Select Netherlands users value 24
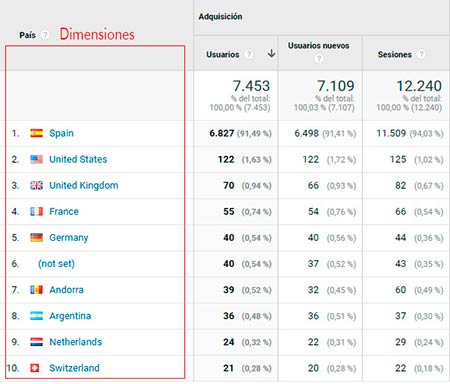 click(x=229, y=342)
